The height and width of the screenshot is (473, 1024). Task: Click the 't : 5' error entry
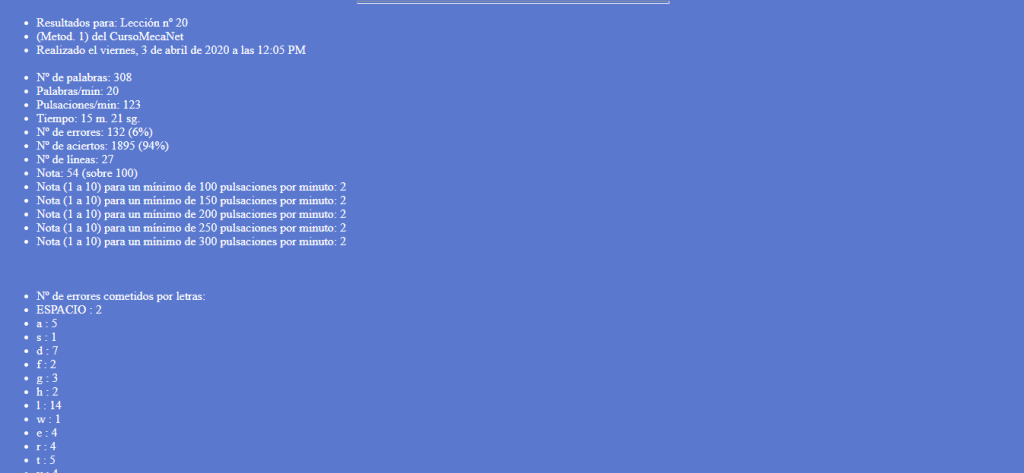click(46, 461)
